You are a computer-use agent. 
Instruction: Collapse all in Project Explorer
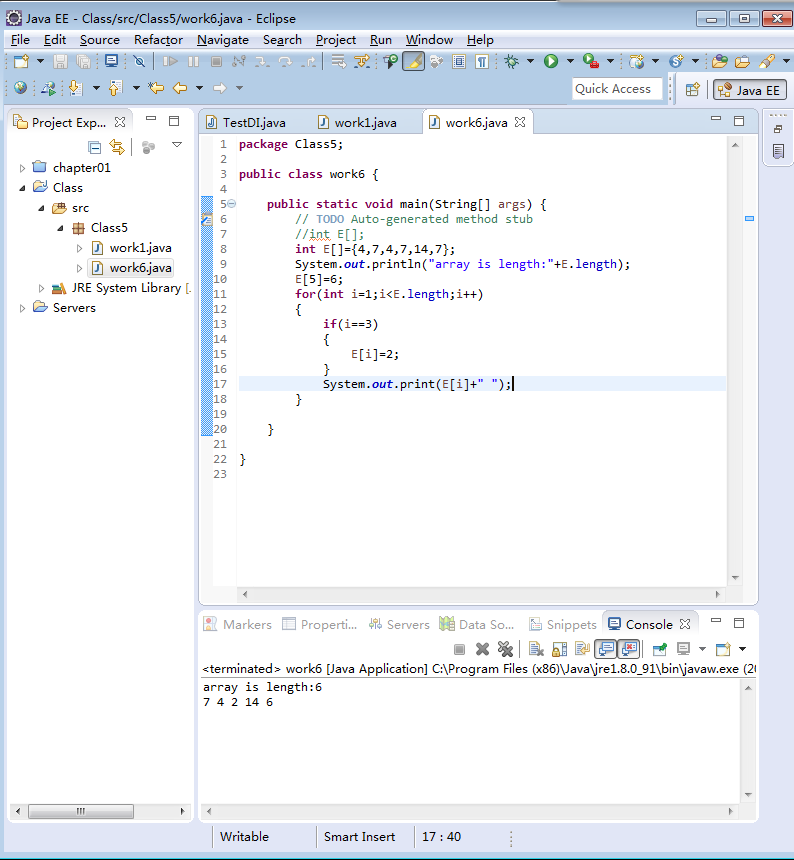(94, 147)
